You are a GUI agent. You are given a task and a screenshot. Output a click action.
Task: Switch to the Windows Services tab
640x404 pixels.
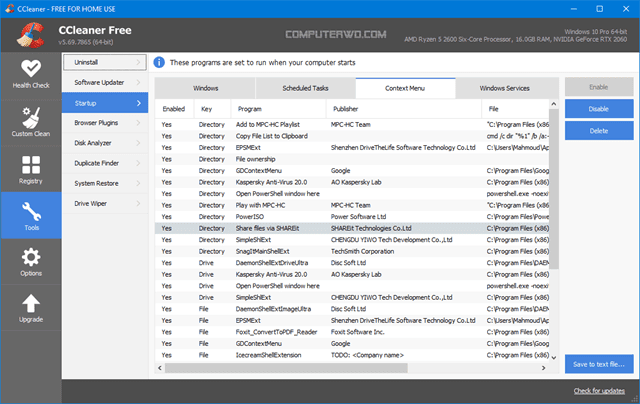tap(505, 88)
